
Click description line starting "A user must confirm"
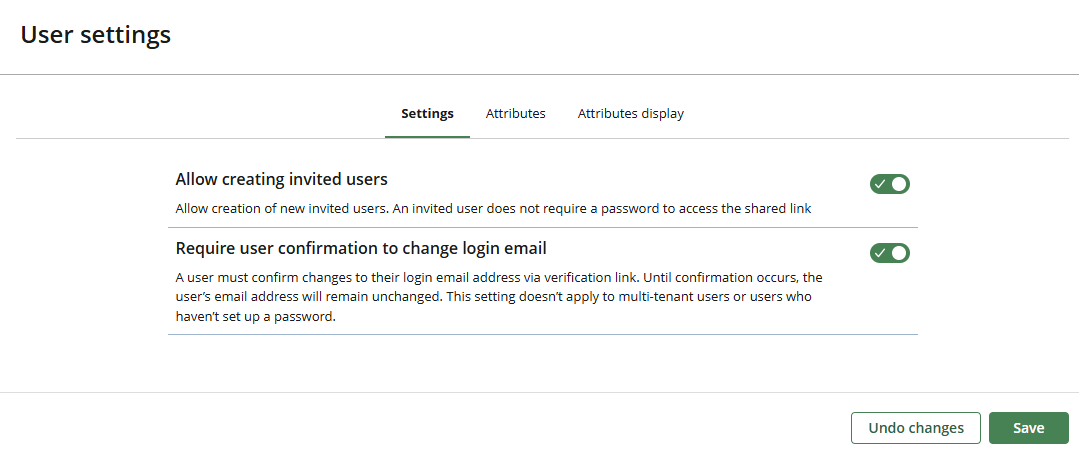click(x=498, y=277)
